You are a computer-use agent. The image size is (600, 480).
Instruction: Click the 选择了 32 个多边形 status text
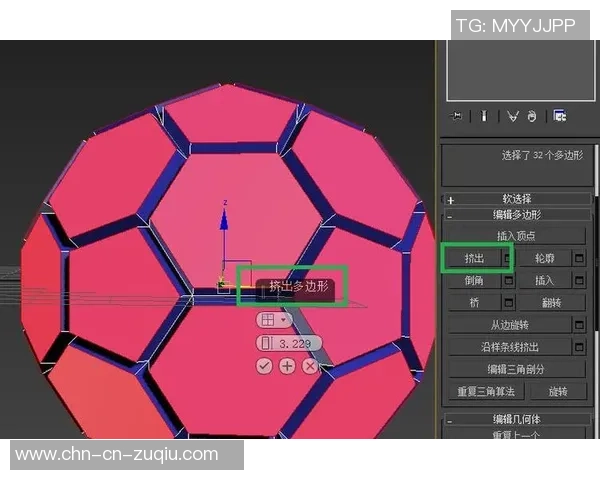point(542,155)
